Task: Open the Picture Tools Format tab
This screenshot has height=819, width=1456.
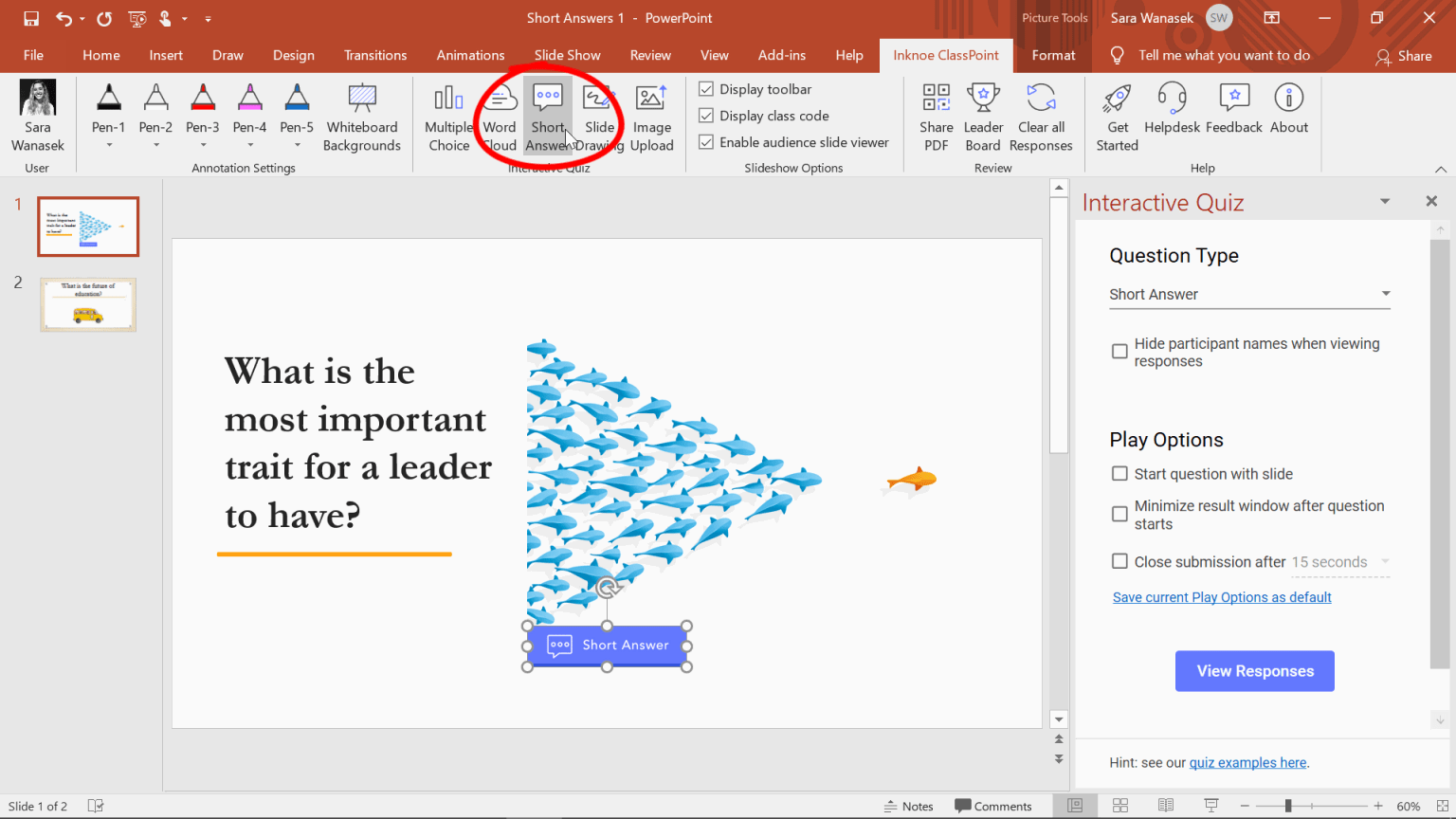Action: (1053, 55)
